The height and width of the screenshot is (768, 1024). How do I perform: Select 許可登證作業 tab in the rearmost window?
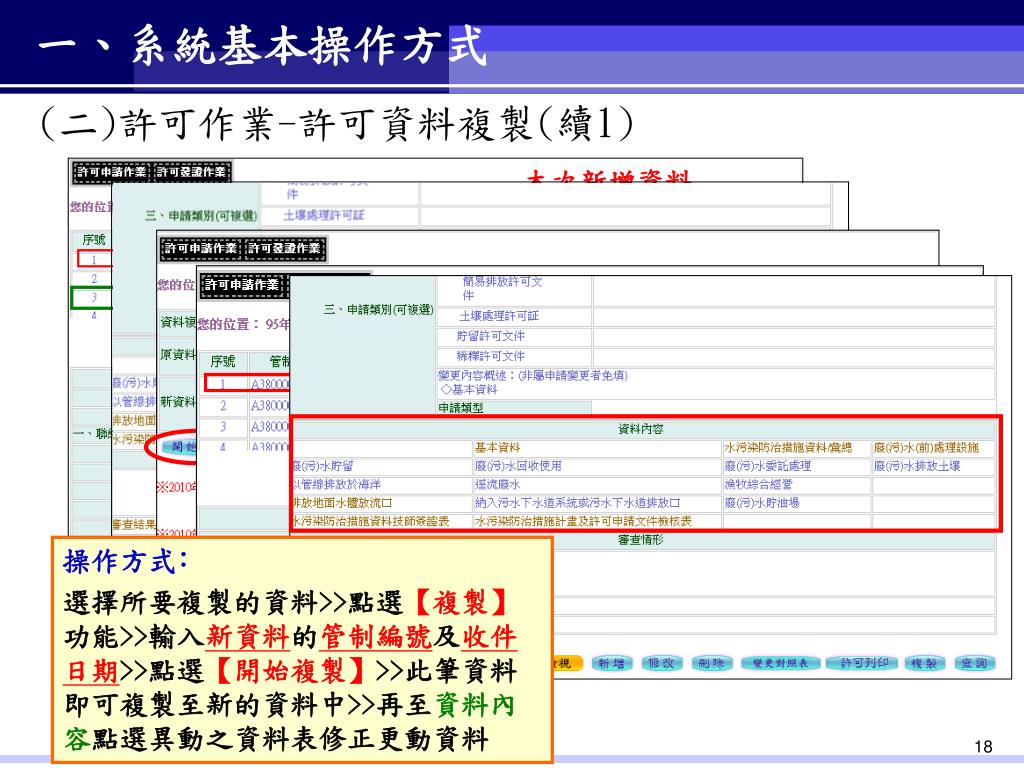(x=191, y=172)
